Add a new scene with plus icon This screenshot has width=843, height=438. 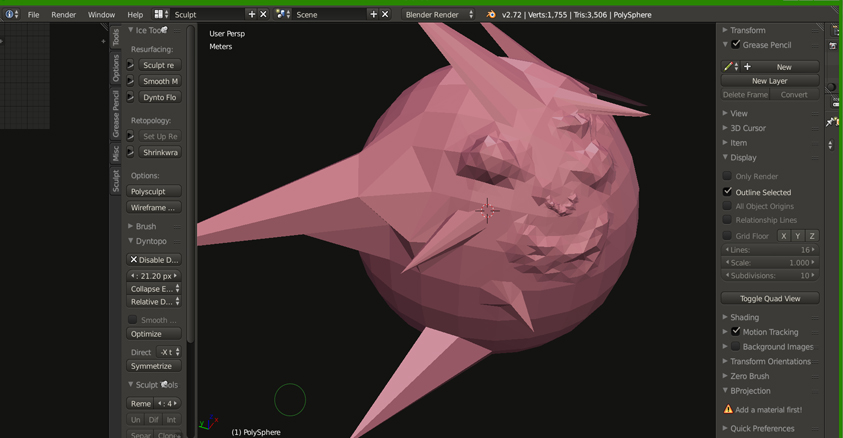point(374,15)
